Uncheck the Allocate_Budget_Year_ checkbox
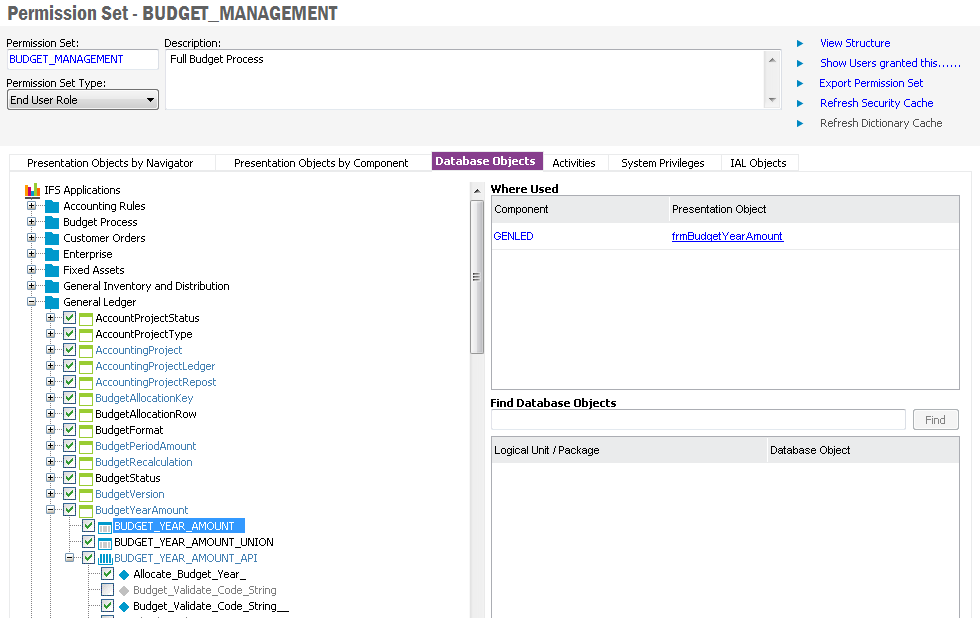980x618 pixels. (x=108, y=574)
